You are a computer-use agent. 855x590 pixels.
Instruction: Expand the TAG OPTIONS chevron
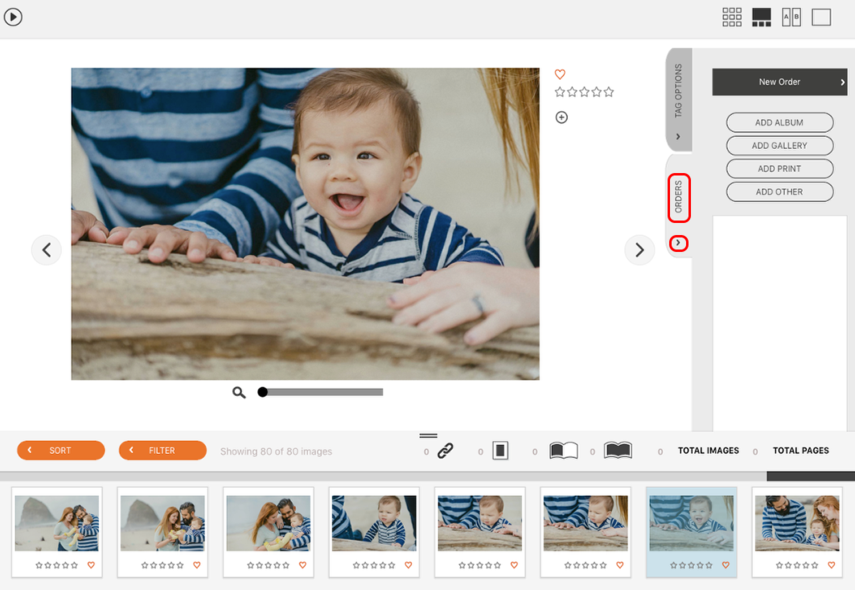(x=678, y=137)
